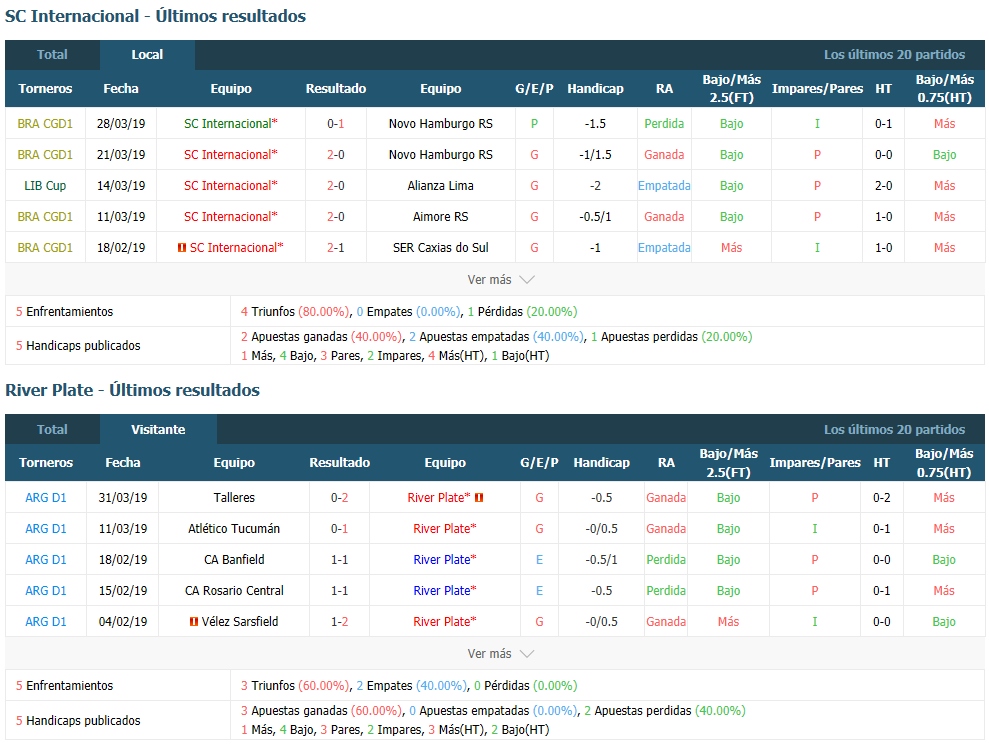Click date 15/02/19 in Rosario Central row

(123, 591)
